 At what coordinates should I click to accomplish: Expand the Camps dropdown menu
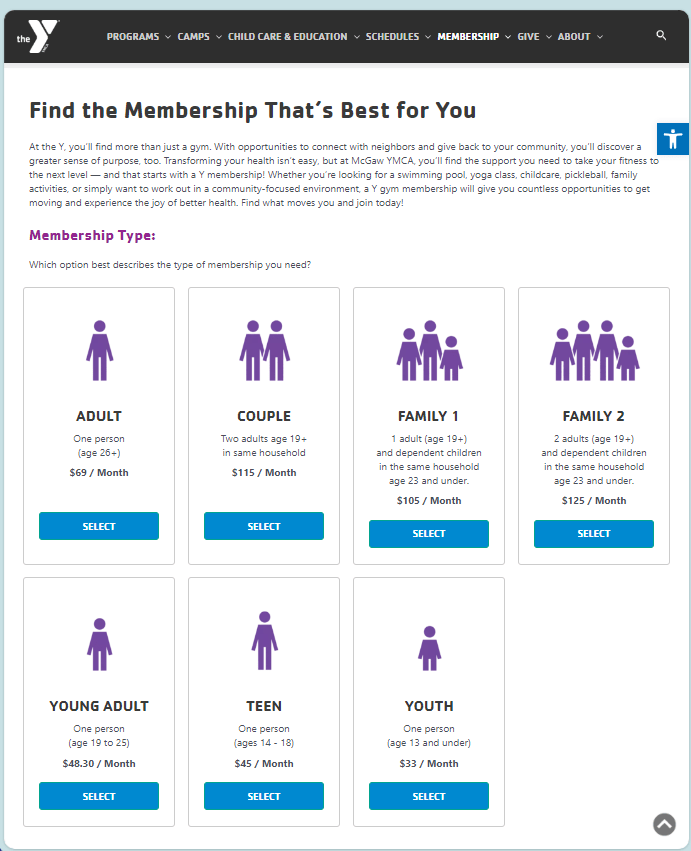(198, 37)
